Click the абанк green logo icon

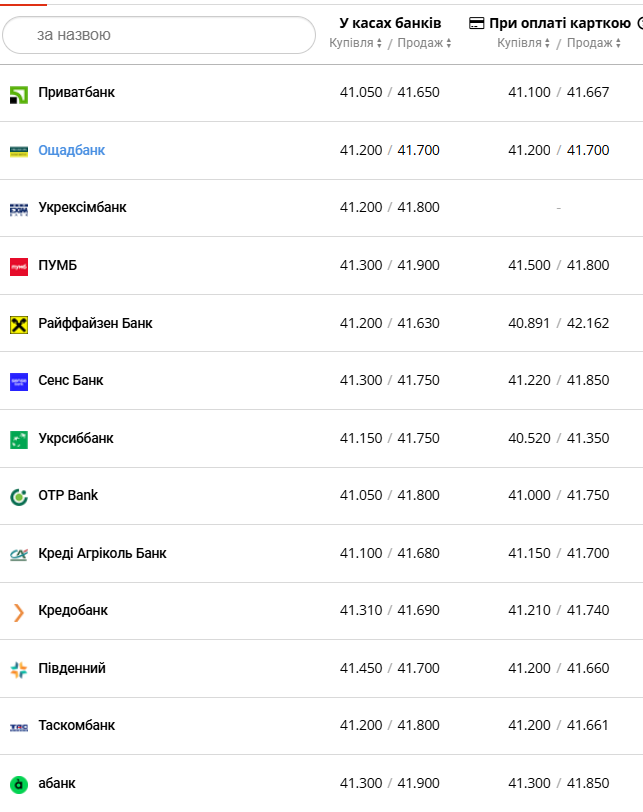[x=18, y=784]
